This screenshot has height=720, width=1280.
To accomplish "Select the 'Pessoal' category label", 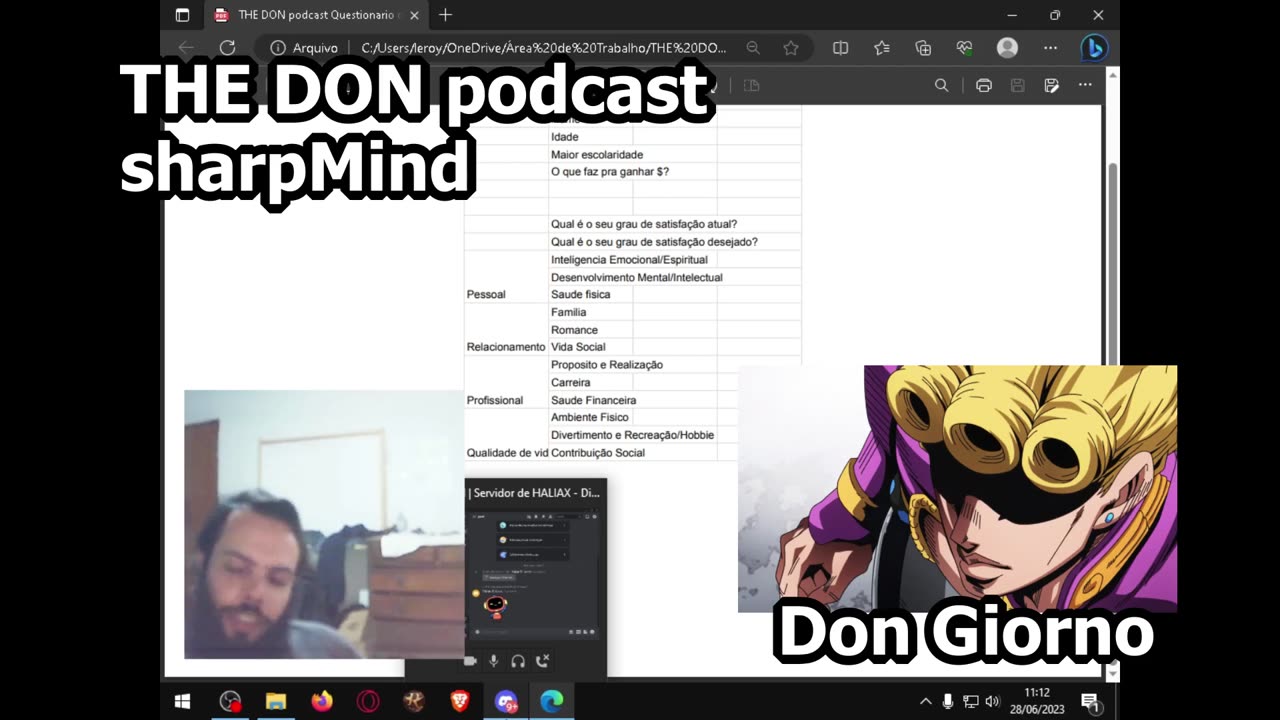I will (x=486, y=295).
